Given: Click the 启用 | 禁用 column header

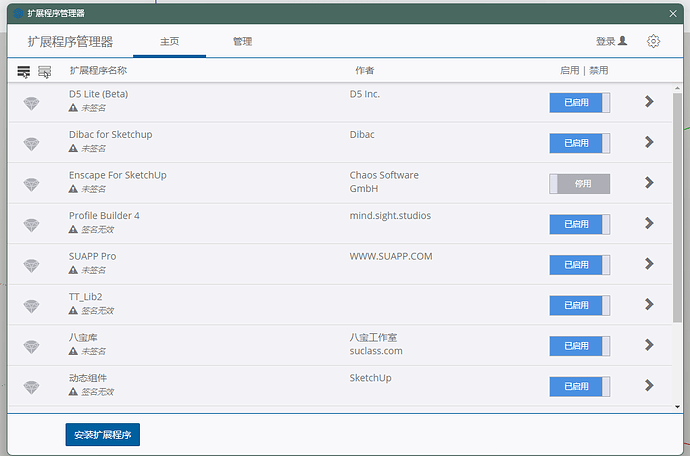Looking at the screenshot, I should pyautogui.click(x=584, y=70).
